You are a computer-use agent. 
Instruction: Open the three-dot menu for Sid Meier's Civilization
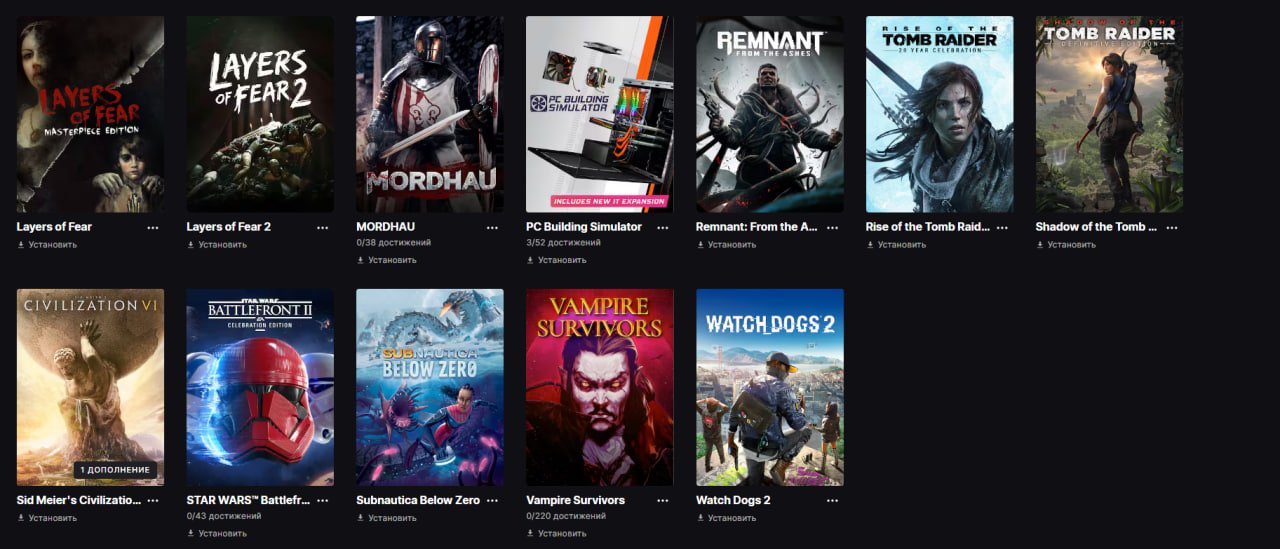pos(153,500)
